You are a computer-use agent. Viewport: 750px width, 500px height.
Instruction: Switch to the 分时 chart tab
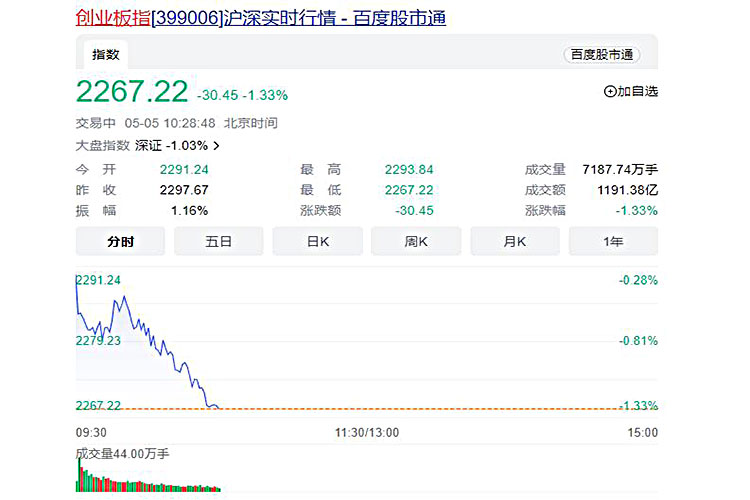[x=120, y=241]
